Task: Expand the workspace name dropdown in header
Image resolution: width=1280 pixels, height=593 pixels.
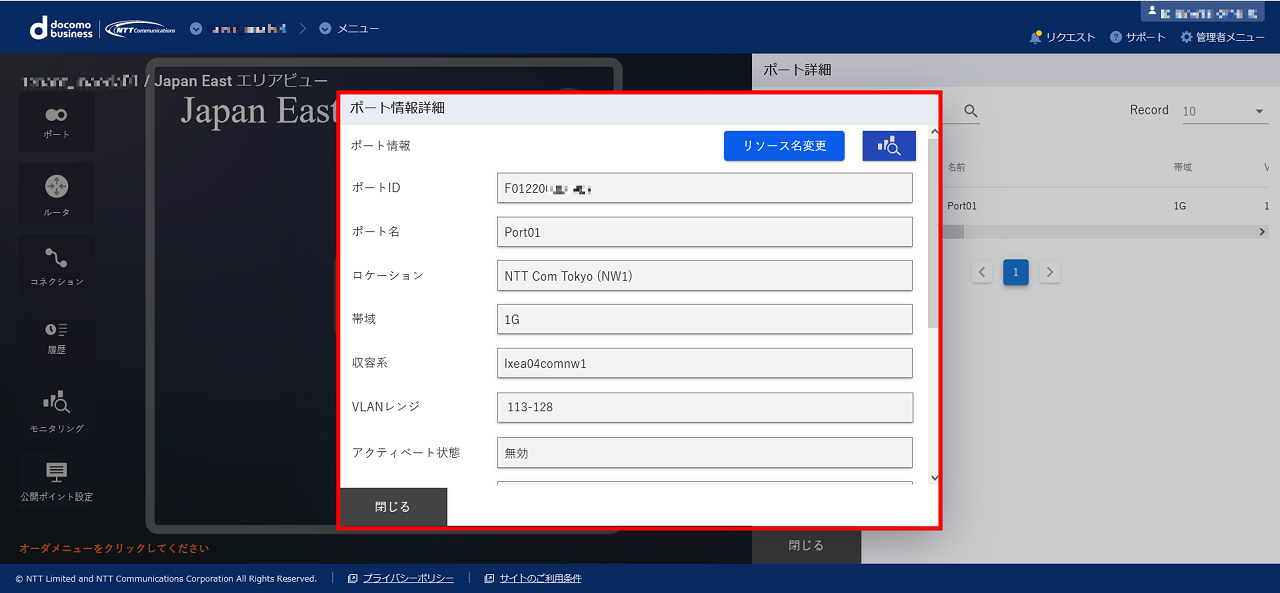Action: tap(196, 28)
